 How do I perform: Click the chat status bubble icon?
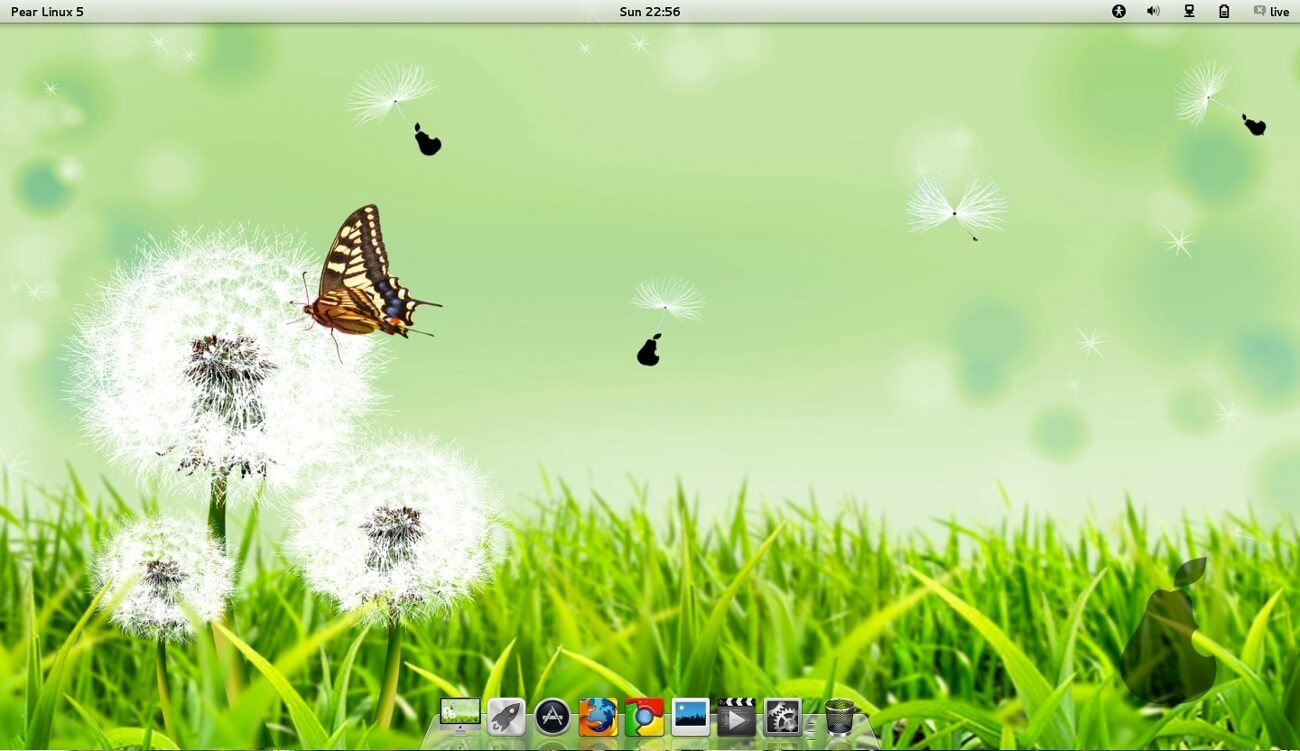pyautogui.click(x=1259, y=11)
